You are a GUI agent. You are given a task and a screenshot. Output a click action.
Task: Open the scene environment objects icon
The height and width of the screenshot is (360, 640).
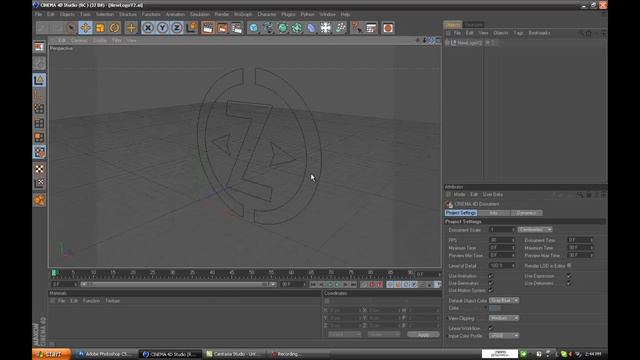point(326,28)
